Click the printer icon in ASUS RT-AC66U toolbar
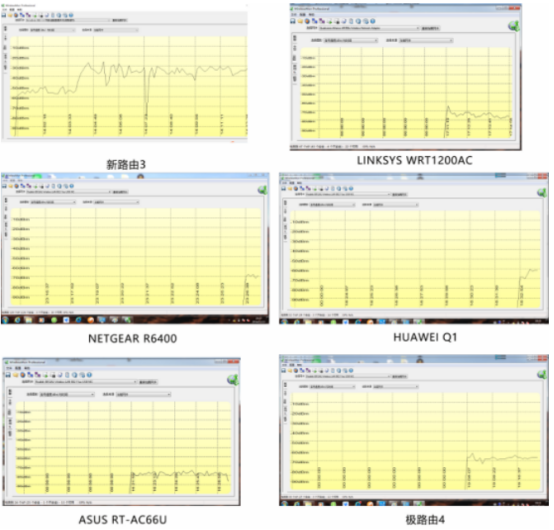Screen dimensions: 554x530 tap(53, 375)
